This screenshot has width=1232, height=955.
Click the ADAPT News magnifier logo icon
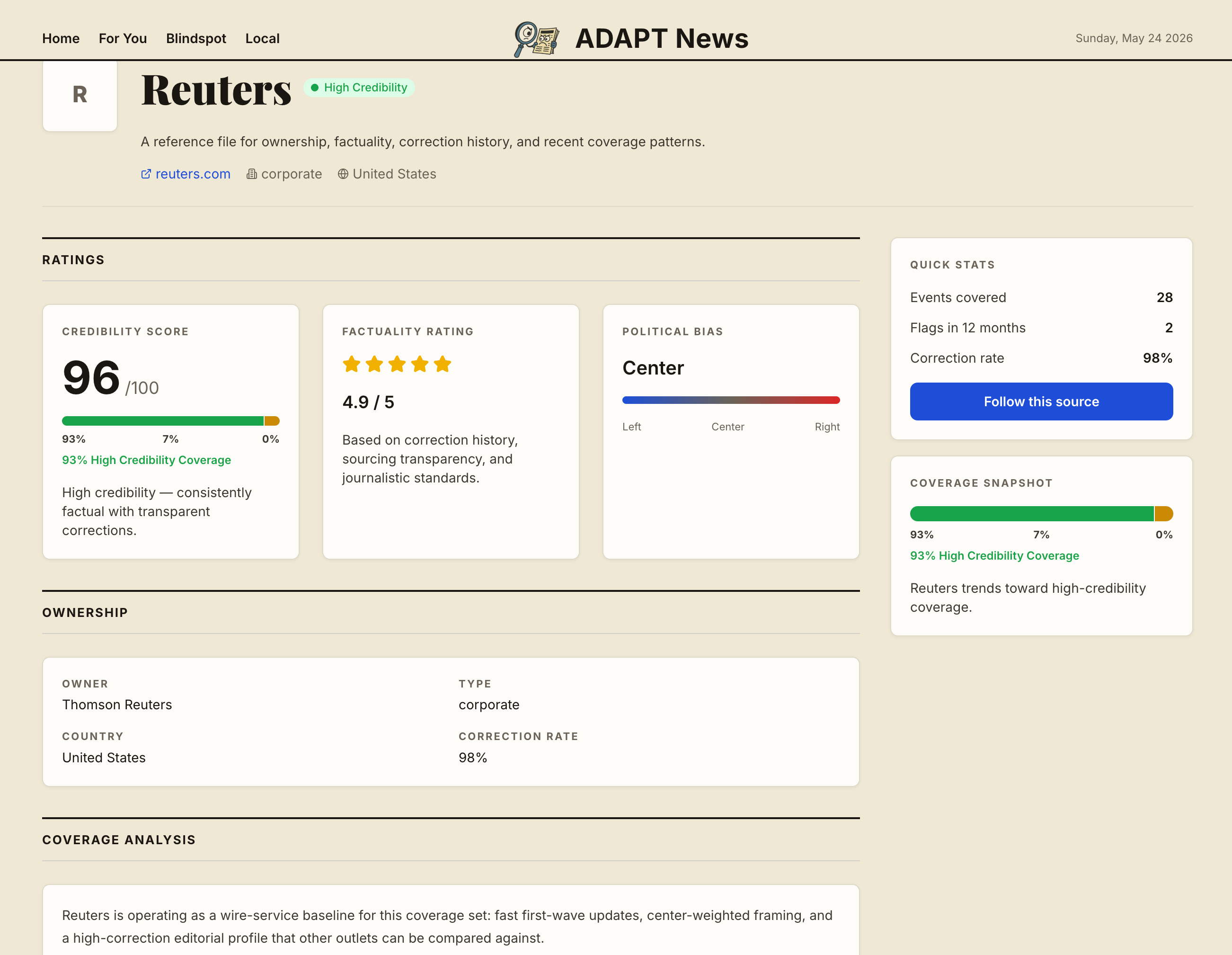pos(536,39)
